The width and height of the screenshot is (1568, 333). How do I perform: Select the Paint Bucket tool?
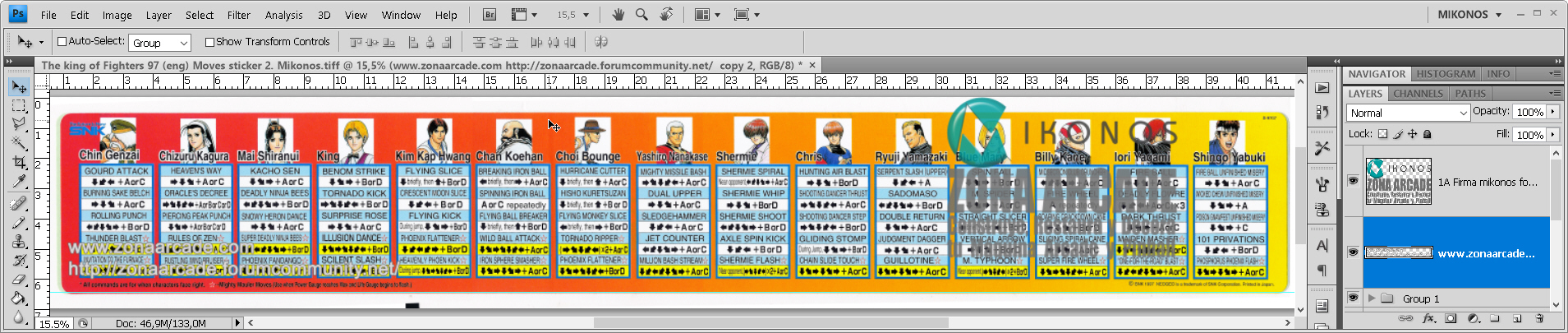point(18,298)
